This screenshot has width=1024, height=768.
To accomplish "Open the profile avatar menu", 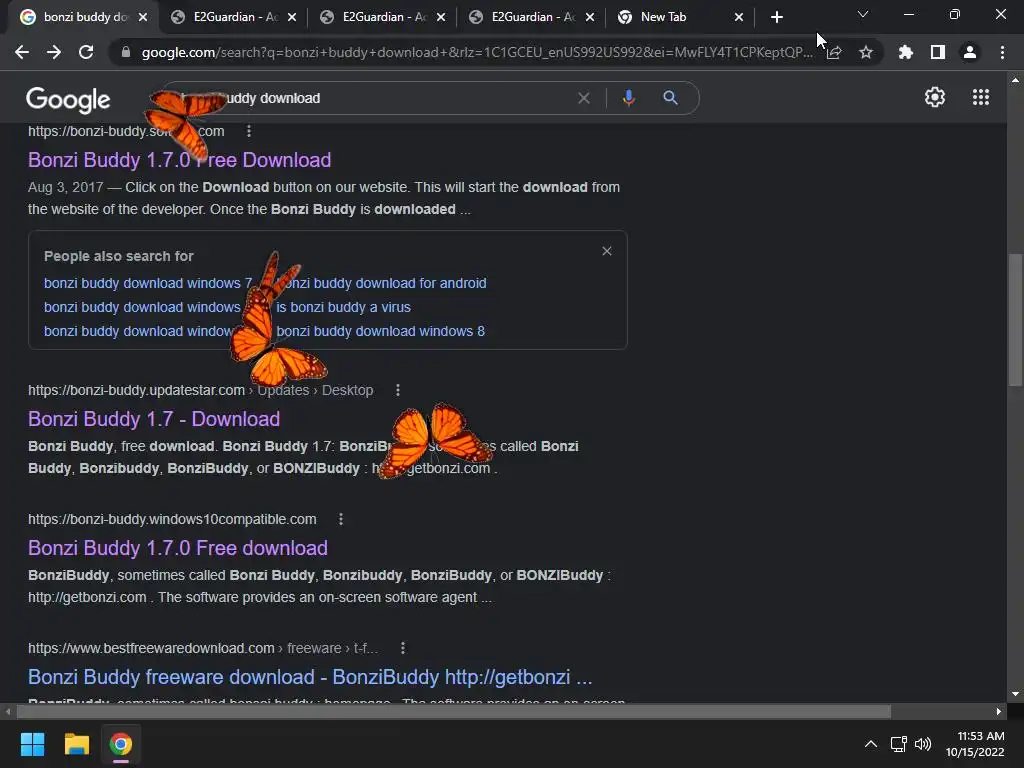I will point(970,52).
